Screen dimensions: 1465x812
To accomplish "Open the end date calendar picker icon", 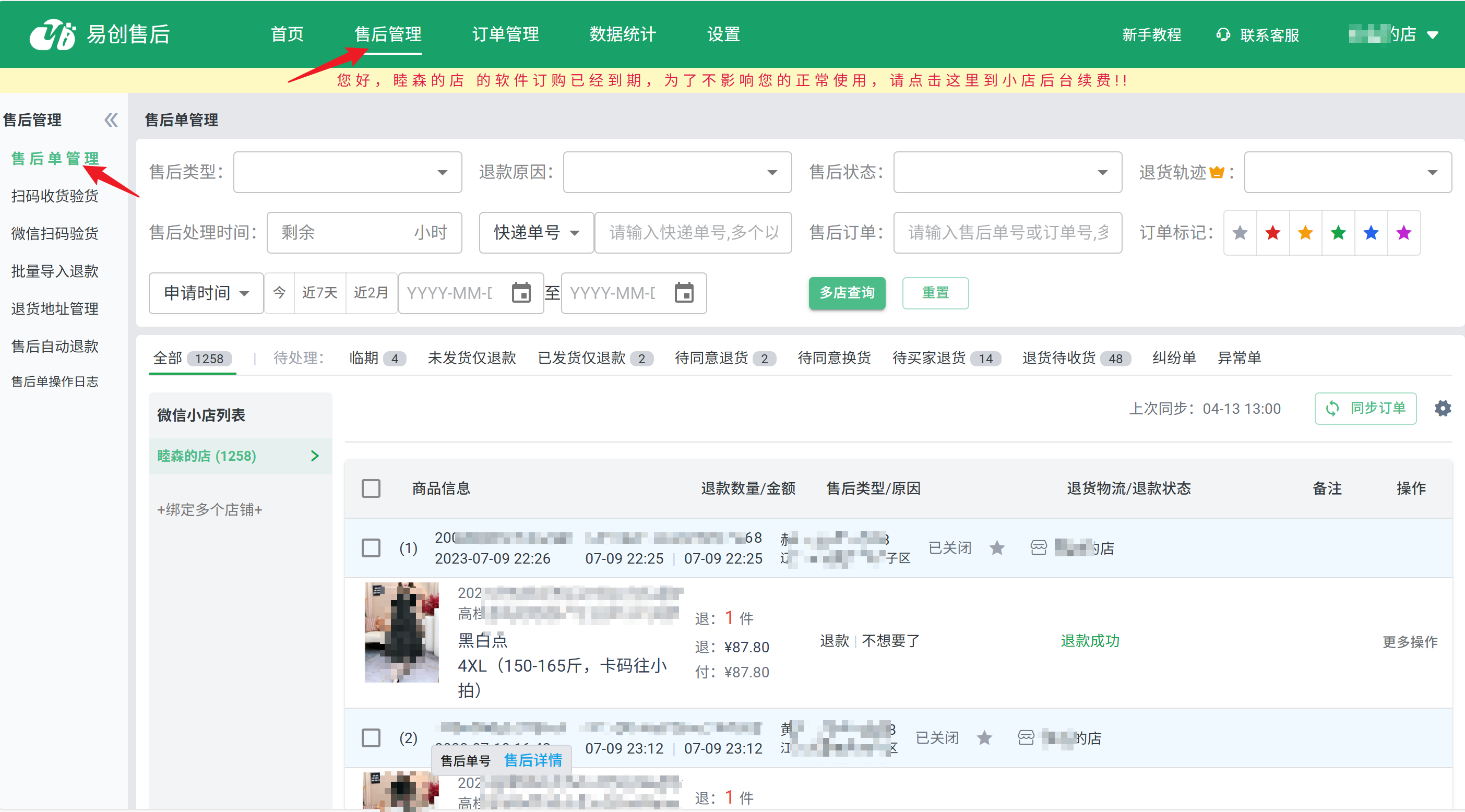I will click(x=684, y=293).
